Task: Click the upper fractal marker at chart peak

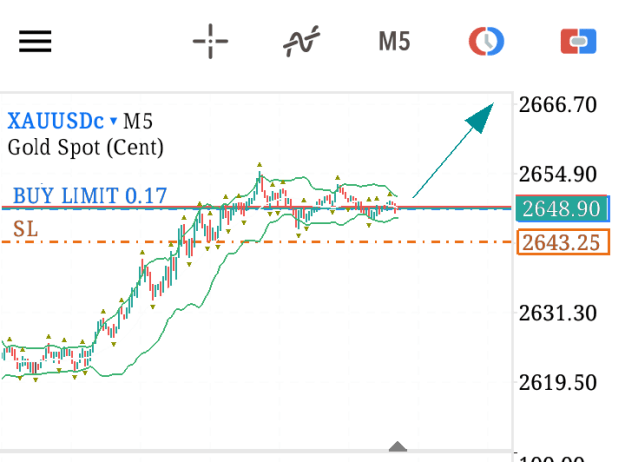Action: [x=259, y=165]
